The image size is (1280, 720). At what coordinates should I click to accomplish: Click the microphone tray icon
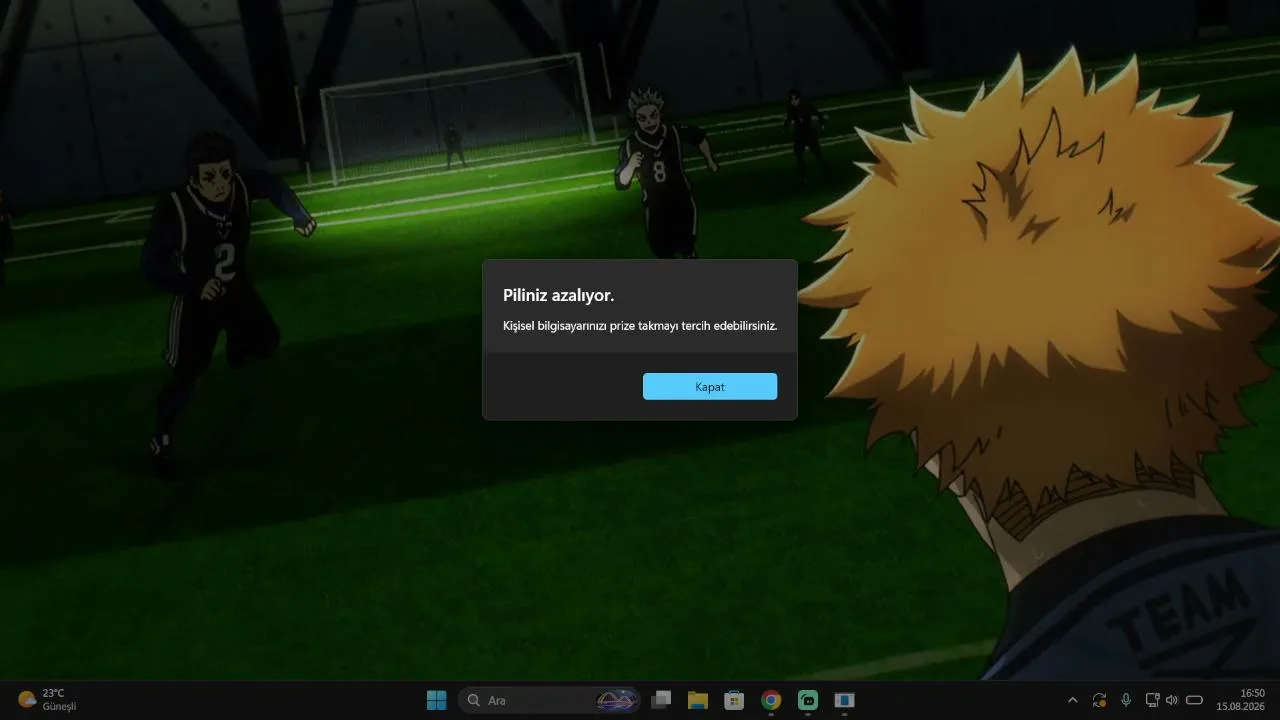click(x=1126, y=700)
